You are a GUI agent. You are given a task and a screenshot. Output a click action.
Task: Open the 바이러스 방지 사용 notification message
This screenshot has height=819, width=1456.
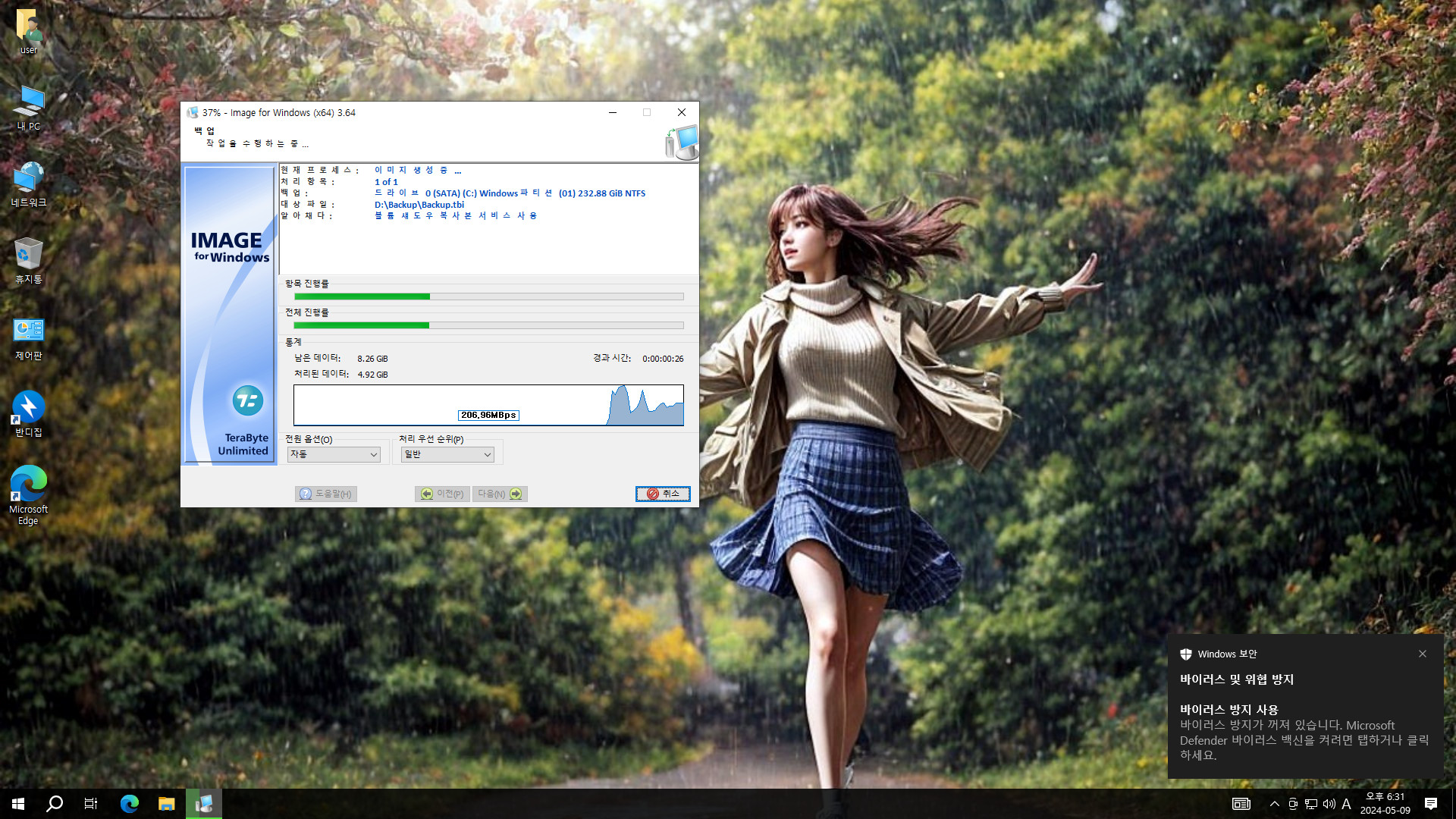tap(1304, 732)
